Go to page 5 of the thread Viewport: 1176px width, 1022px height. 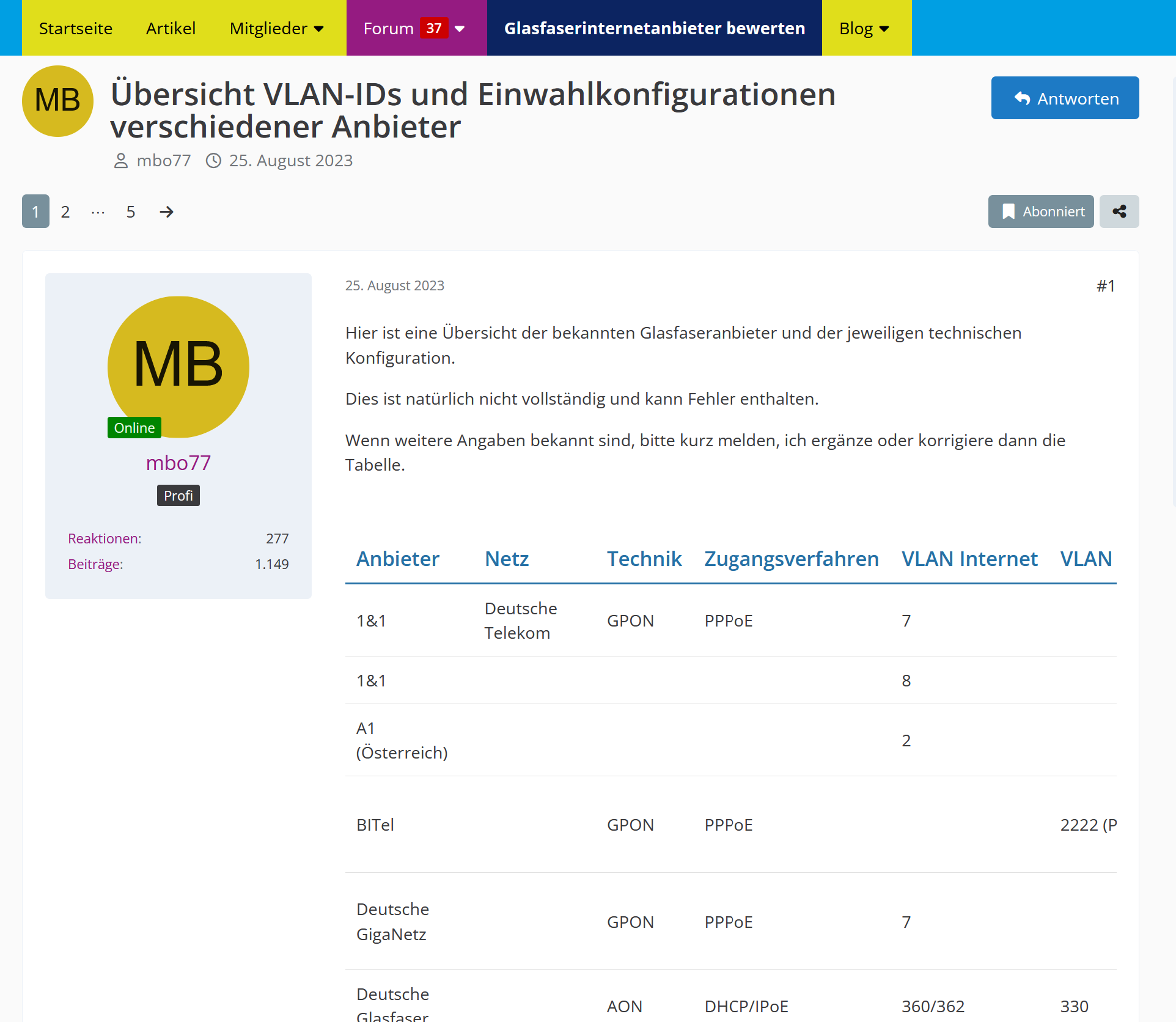point(131,211)
